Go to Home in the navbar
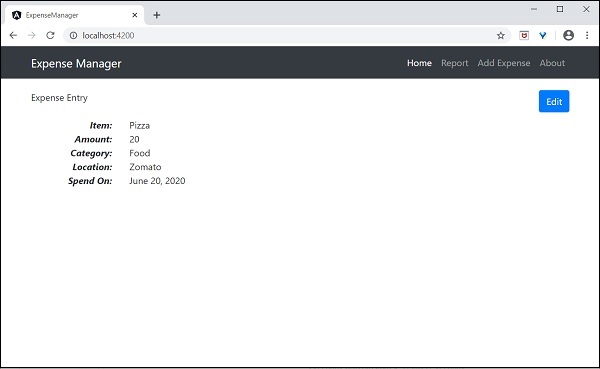 coord(419,63)
